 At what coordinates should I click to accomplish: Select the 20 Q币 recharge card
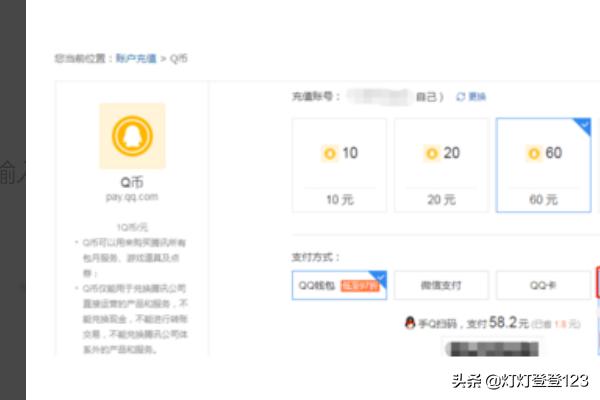click(442, 165)
